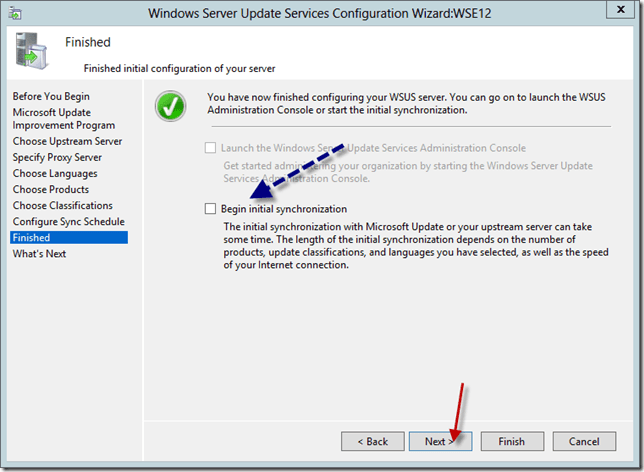Image resolution: width=644 pixels, height=472 pixels.
Task: Click the Finished page heading text
Action: [88, 42]
